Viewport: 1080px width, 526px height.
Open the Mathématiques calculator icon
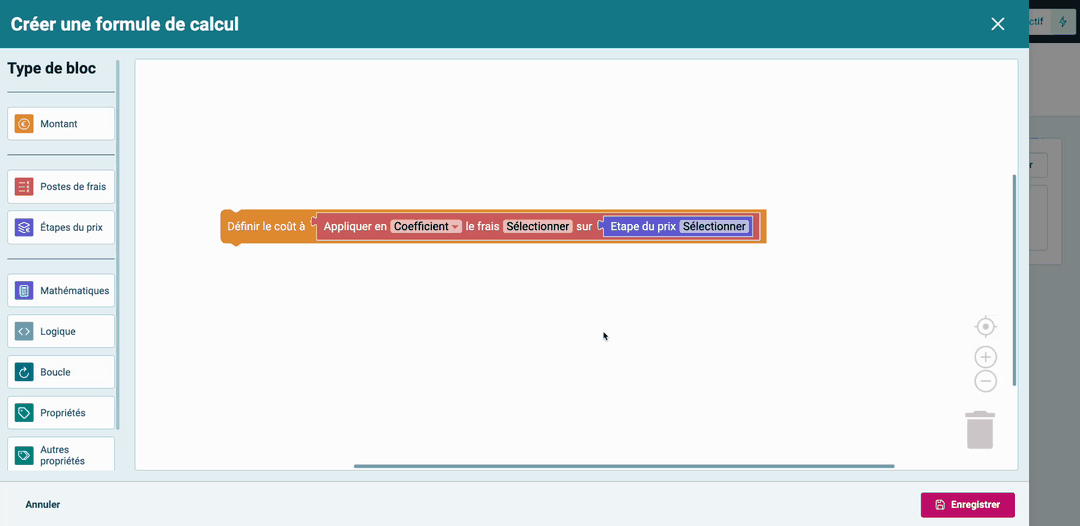point(24,291)
